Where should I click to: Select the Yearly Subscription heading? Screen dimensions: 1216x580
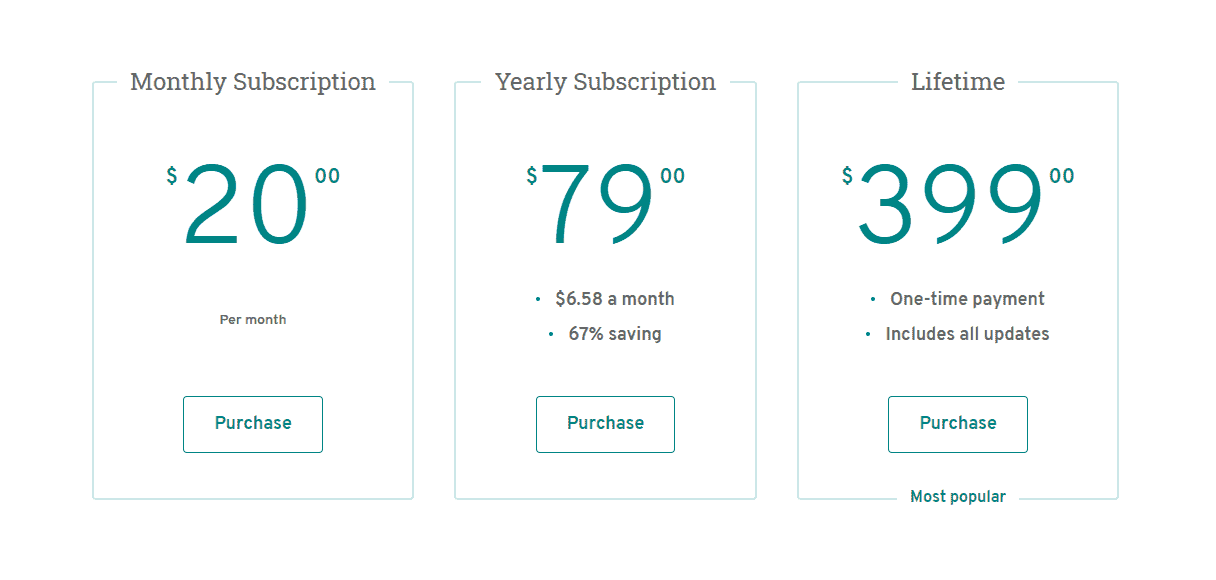(605, 82)
